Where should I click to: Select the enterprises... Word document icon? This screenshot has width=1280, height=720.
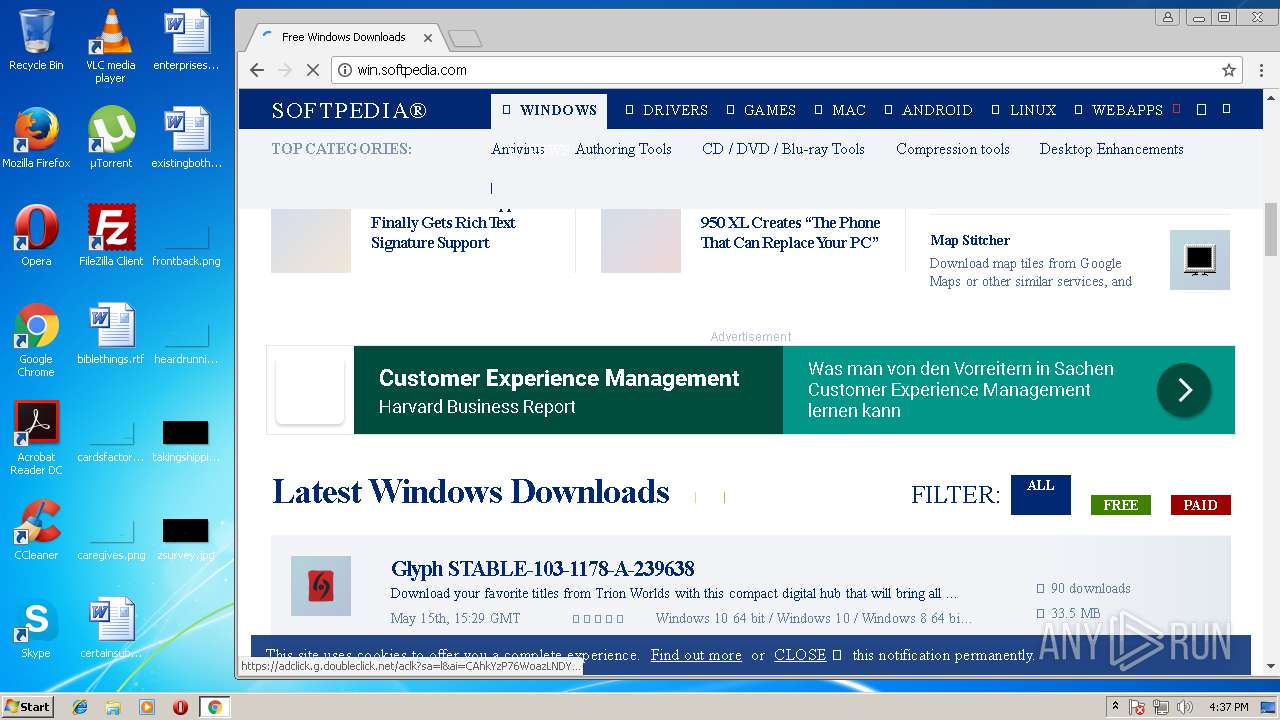[186, 40]
